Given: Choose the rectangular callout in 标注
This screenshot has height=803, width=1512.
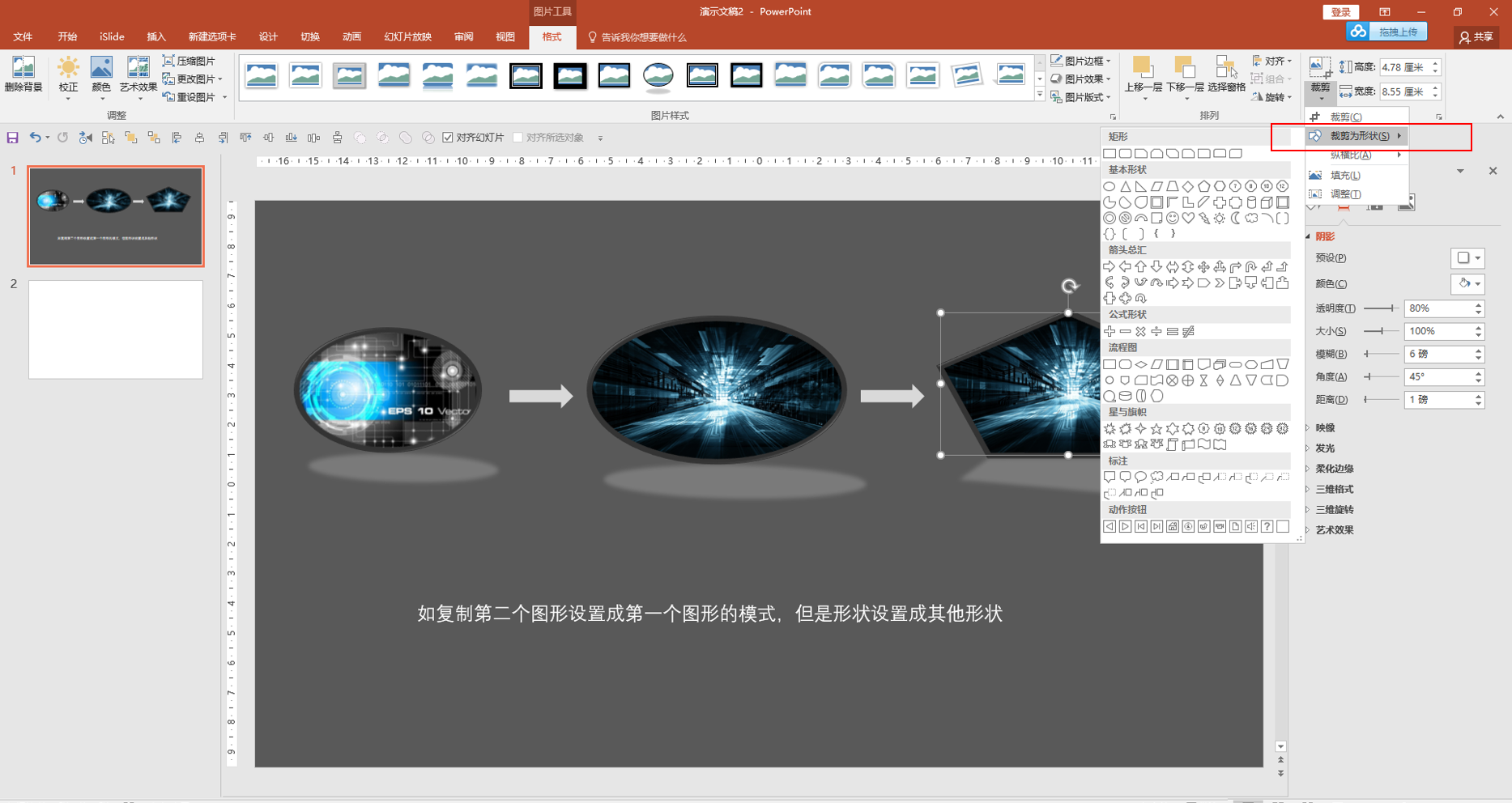Looking at the screenshot, I should point(1110,478).
